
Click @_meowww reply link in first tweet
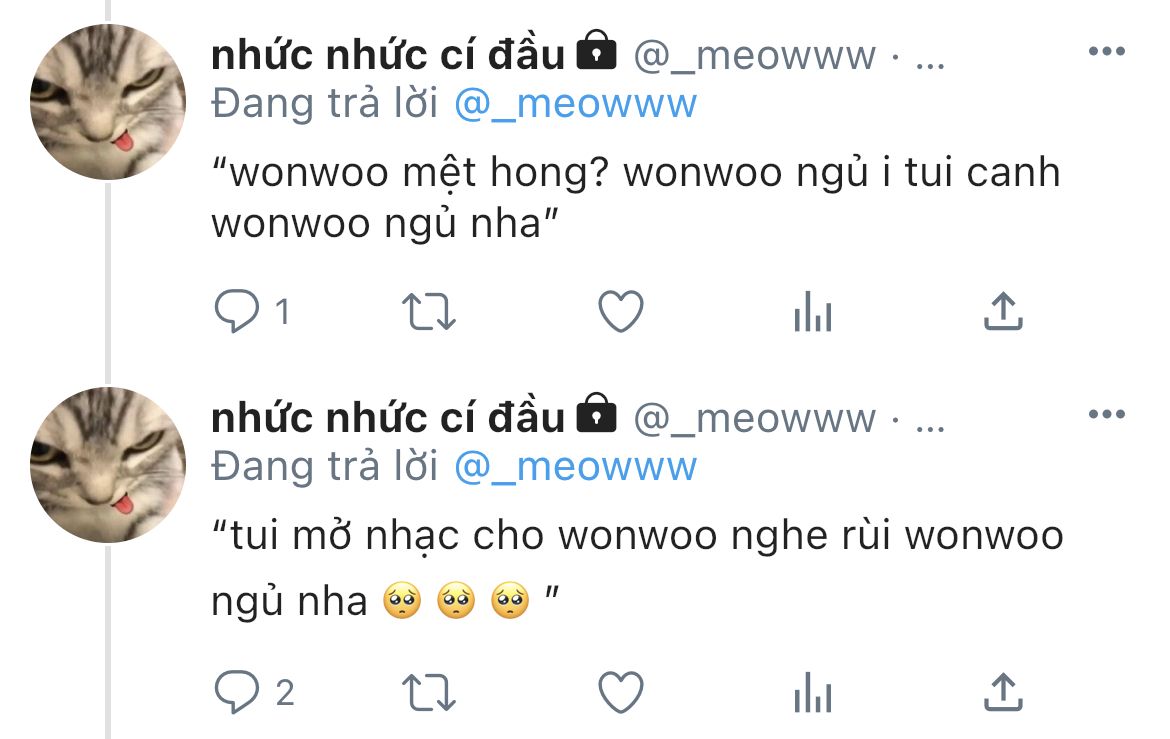pos(575,104)
